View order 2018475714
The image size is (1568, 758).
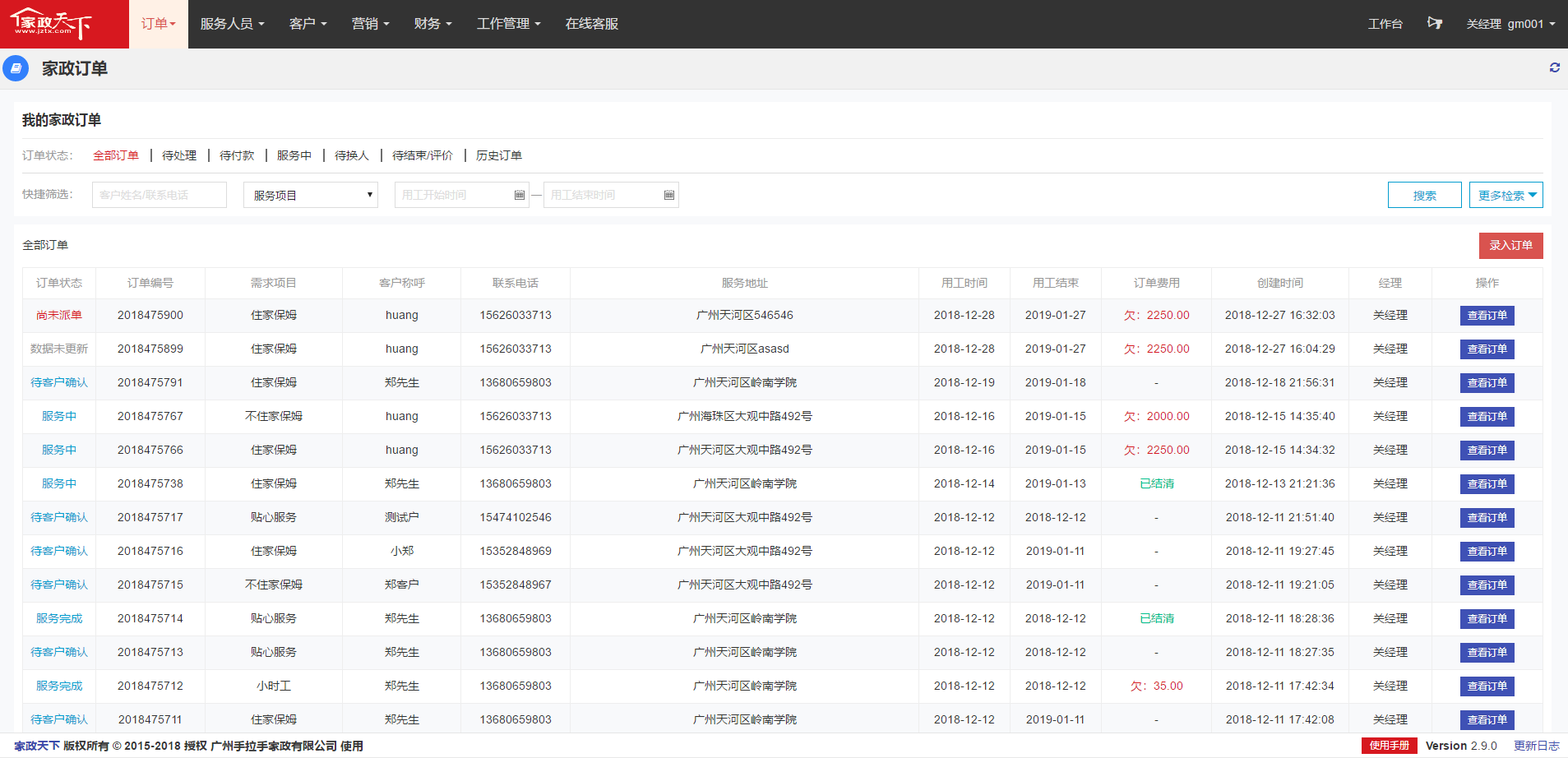[1487, 619]
